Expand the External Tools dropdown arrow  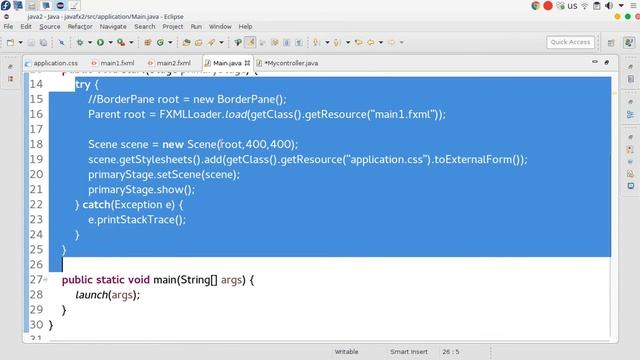(131, 42)
